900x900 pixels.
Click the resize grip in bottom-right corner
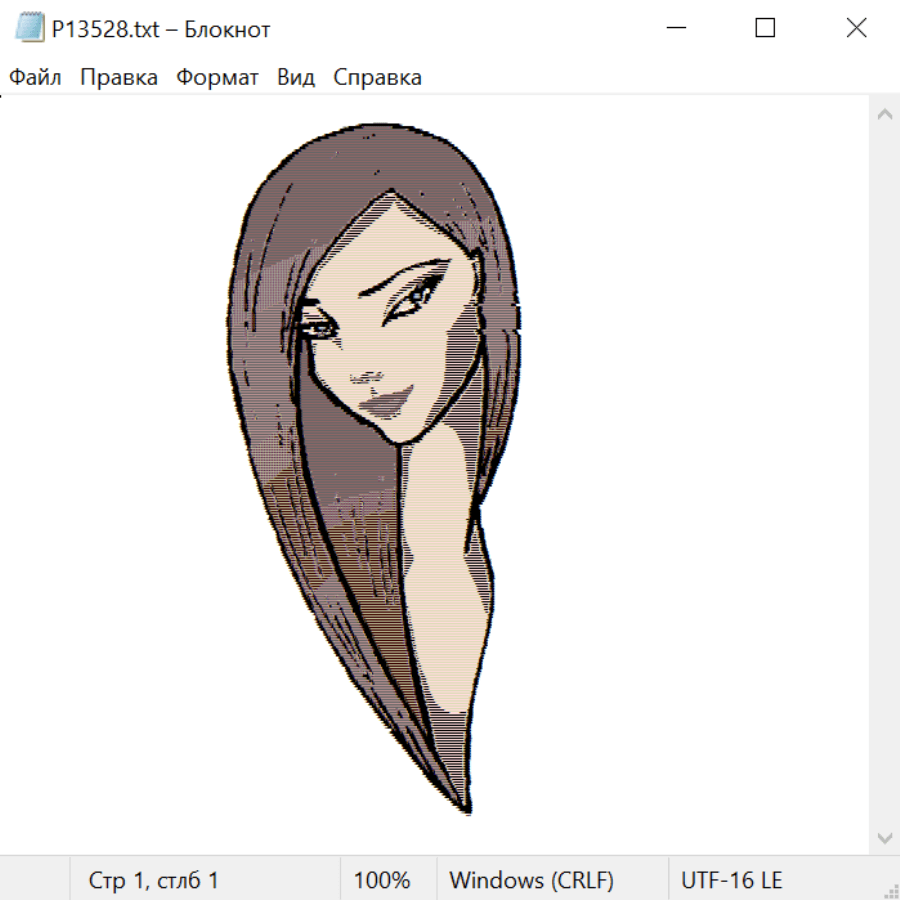coord(891,891)
